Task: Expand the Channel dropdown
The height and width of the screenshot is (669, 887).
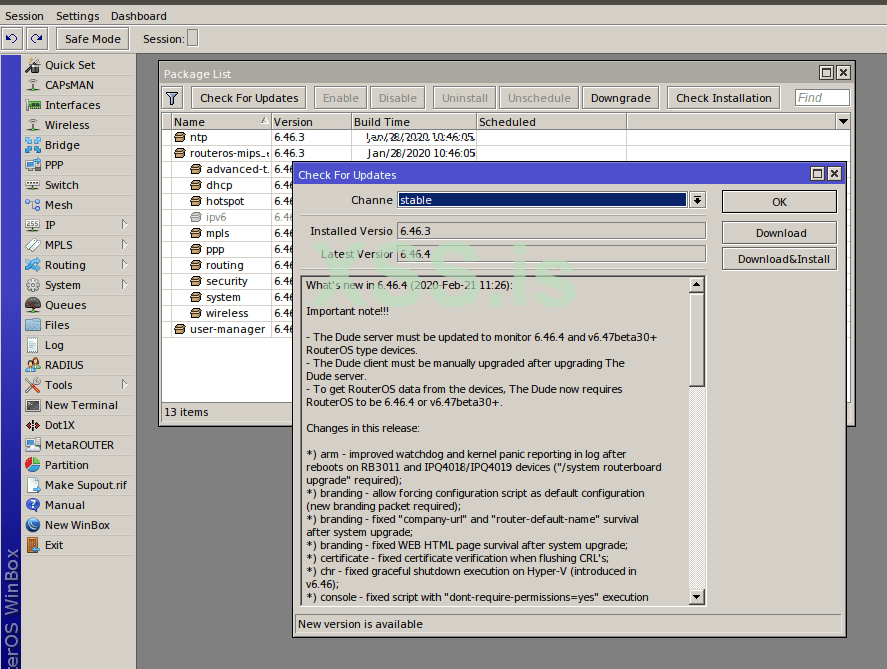Action: click(x=697, y=200)
